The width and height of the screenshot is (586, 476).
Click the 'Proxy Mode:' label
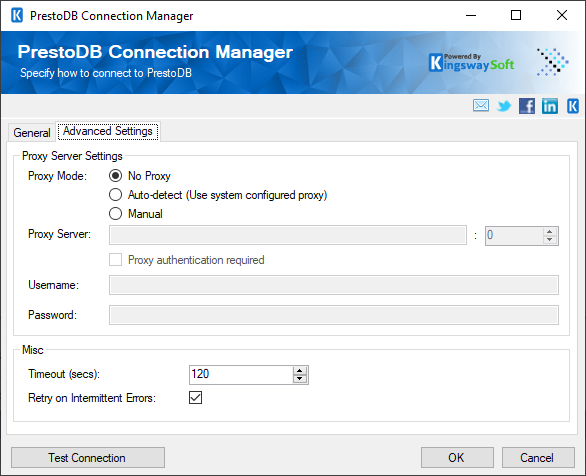point(57,176)
